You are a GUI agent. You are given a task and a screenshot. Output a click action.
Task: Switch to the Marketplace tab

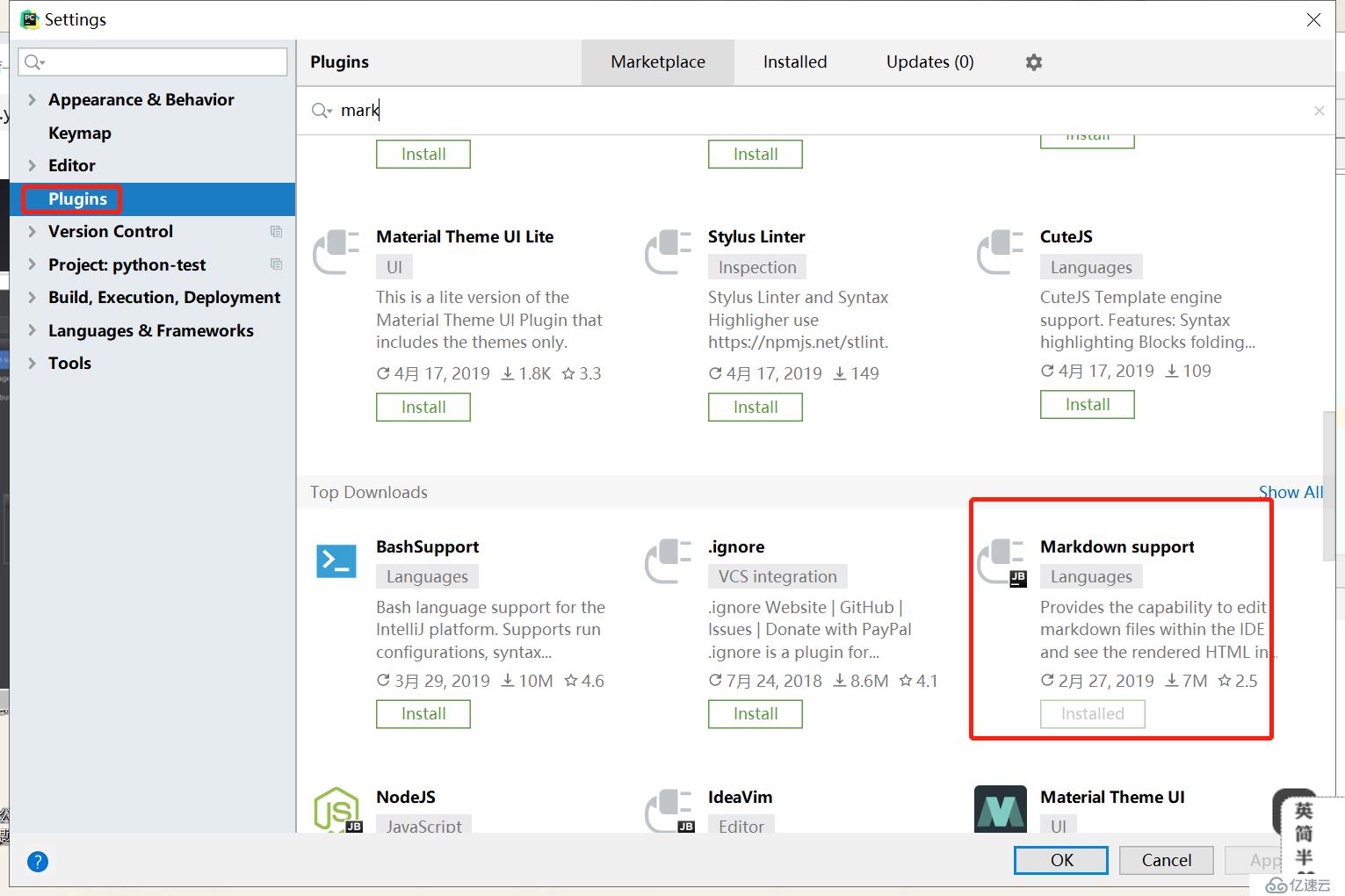tap(658, 62)
